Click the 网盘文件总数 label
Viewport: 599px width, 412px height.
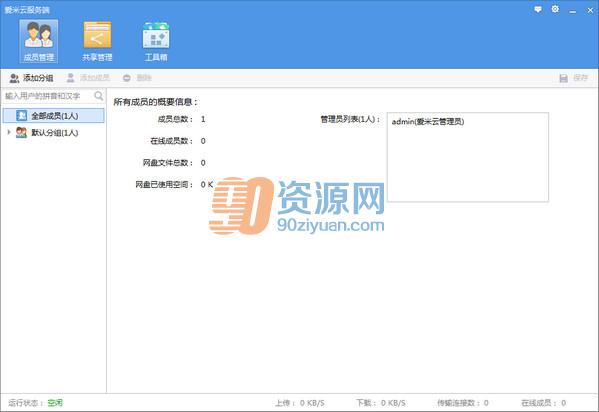point(168,163)
